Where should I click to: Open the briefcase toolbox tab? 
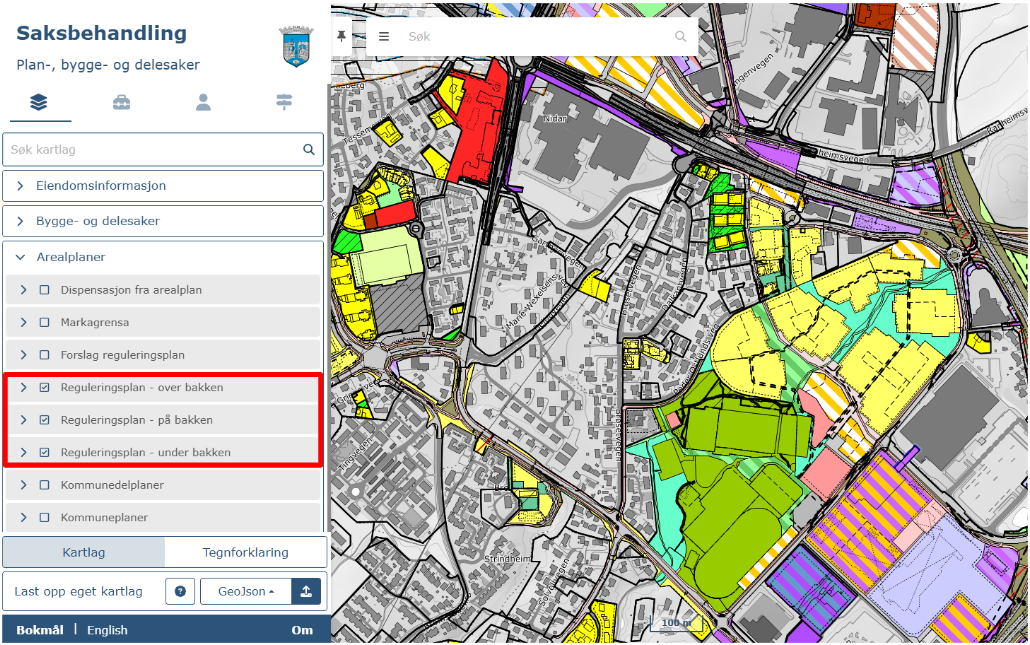(121, 102)
